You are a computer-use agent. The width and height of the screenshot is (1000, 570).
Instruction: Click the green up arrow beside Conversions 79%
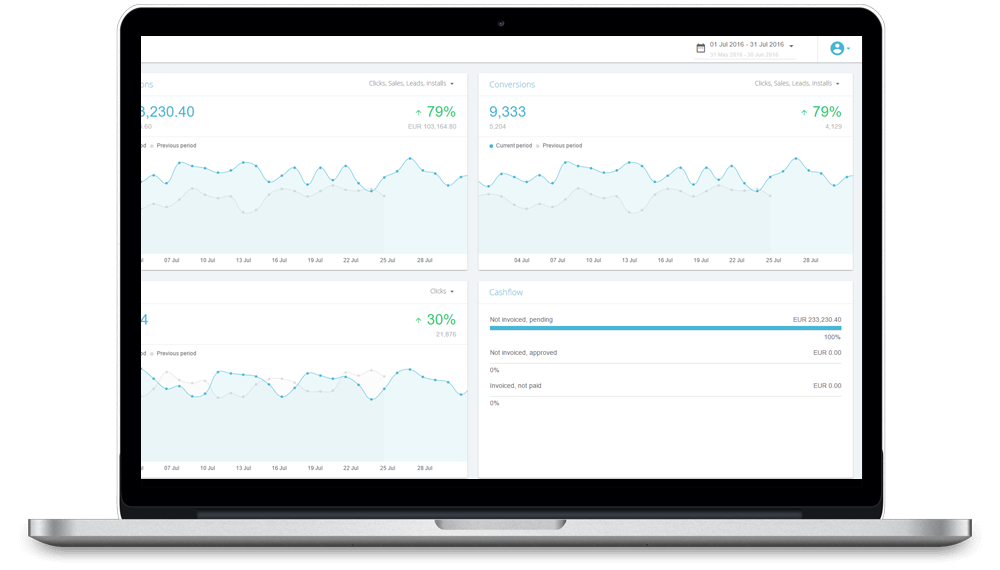point(804,113)
